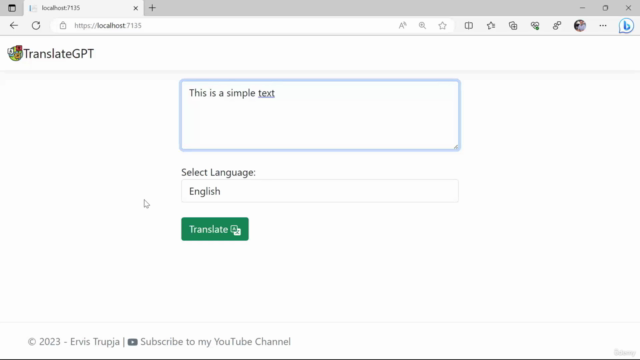This screenshot has width=640, height=360.
Task: Open the Settings and more ellipsis menu
Action: (x=603, y=25)
